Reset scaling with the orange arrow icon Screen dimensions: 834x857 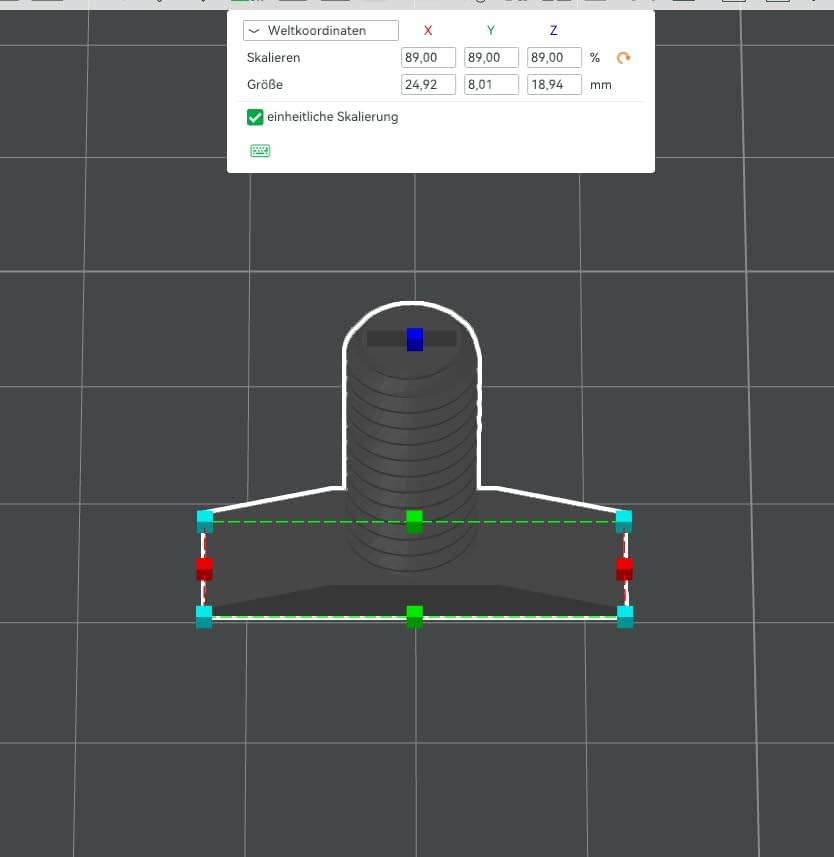pos(623,57)
